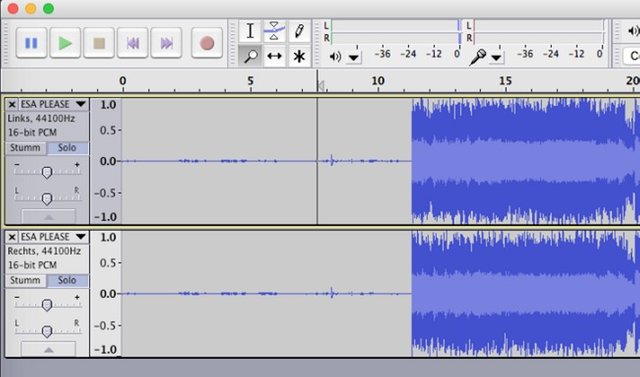Close the Rechts track with X
The image size is (640, 377).
click(12, 237)
